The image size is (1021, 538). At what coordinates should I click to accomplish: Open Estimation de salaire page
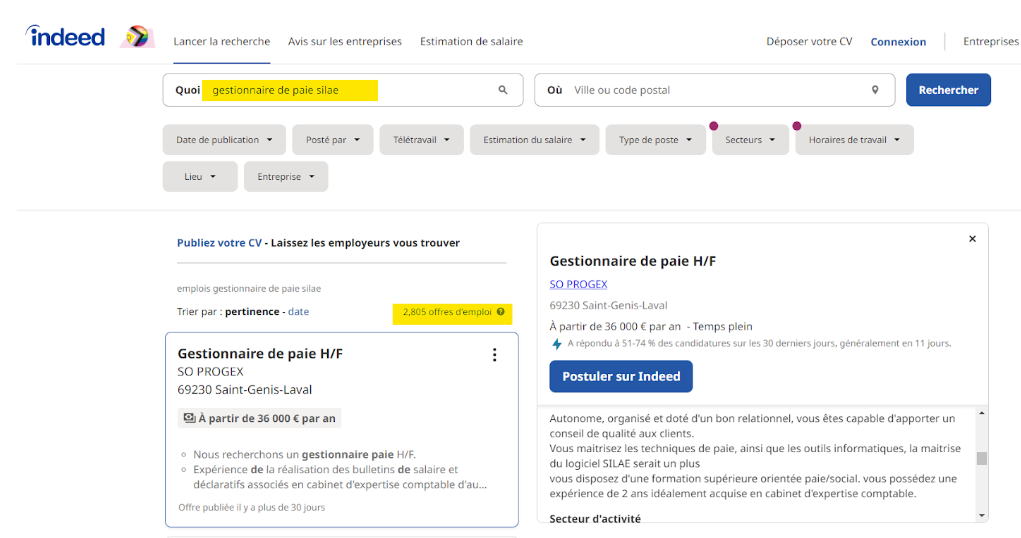tap(471, 41)
